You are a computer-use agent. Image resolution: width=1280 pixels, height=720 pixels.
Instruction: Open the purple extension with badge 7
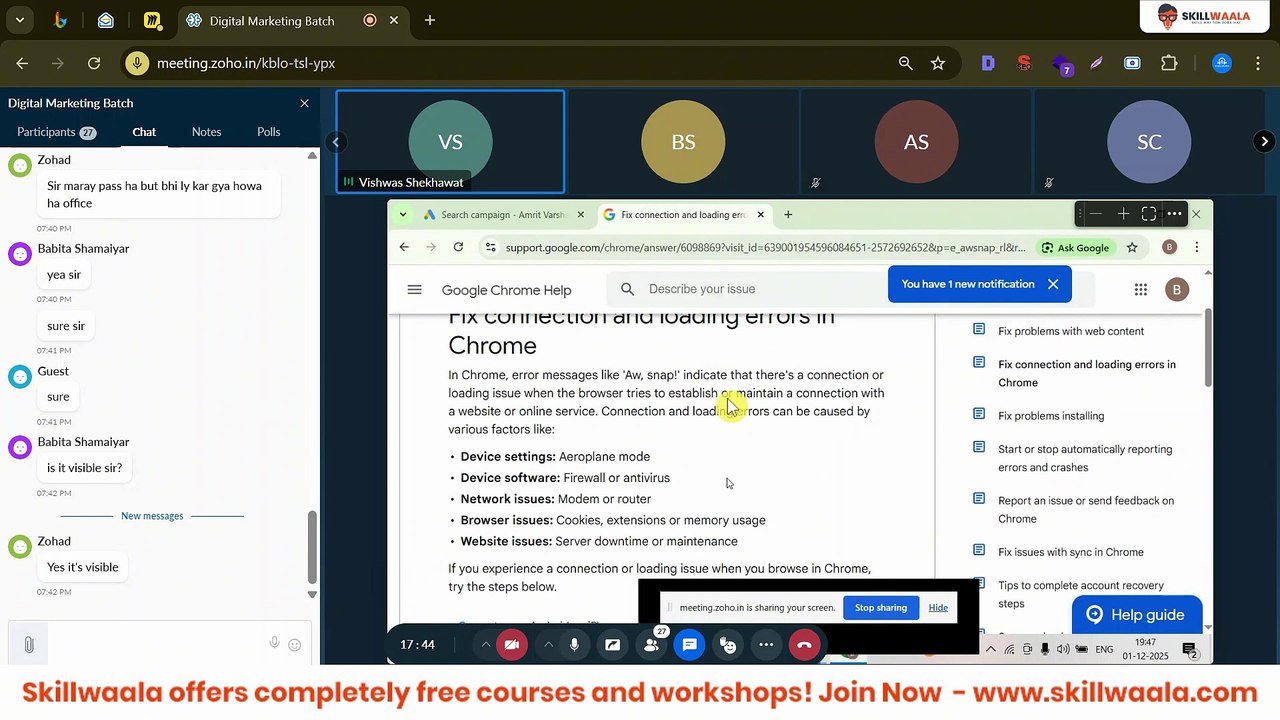1061,64
